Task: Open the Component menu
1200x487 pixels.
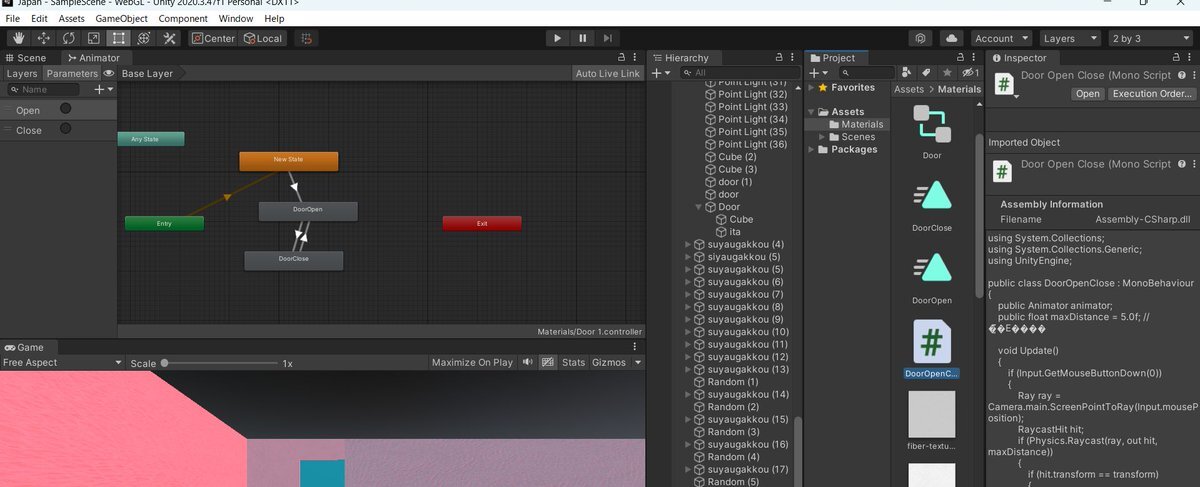Action: click(183, 18)
